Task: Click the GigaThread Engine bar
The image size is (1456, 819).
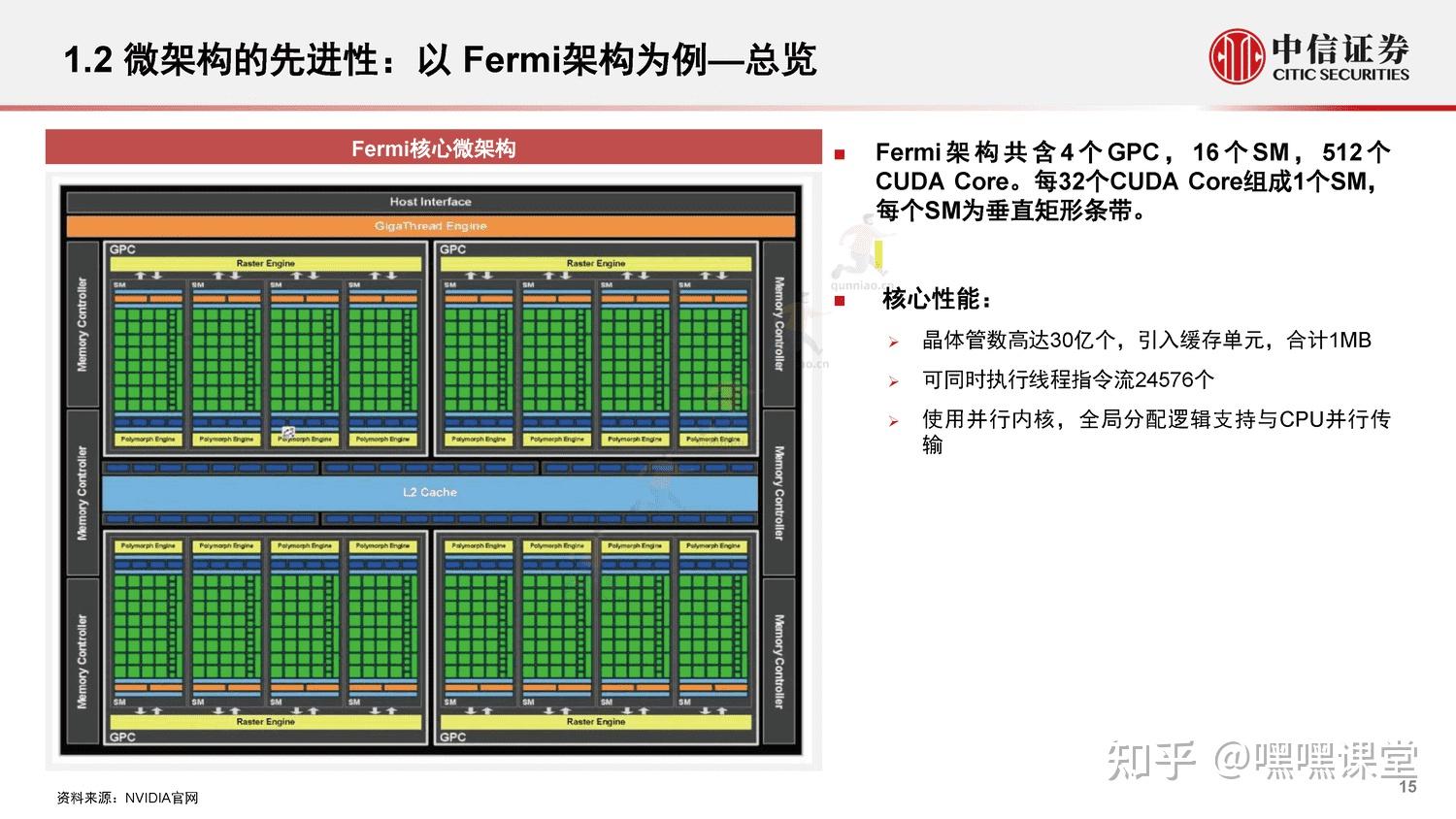Action: [x=430, y=225]
